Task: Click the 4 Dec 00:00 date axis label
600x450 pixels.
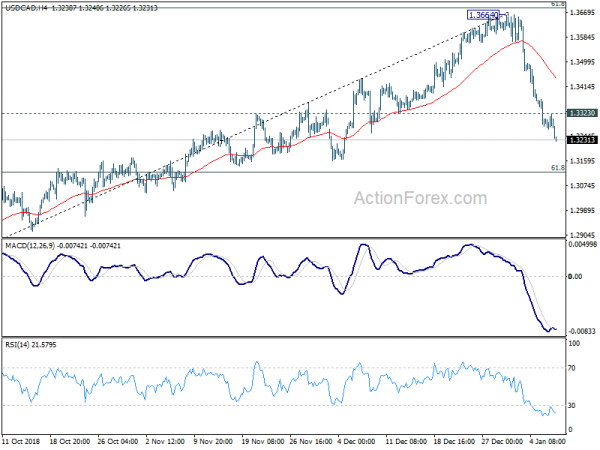Action: click(x=356, y=442)
